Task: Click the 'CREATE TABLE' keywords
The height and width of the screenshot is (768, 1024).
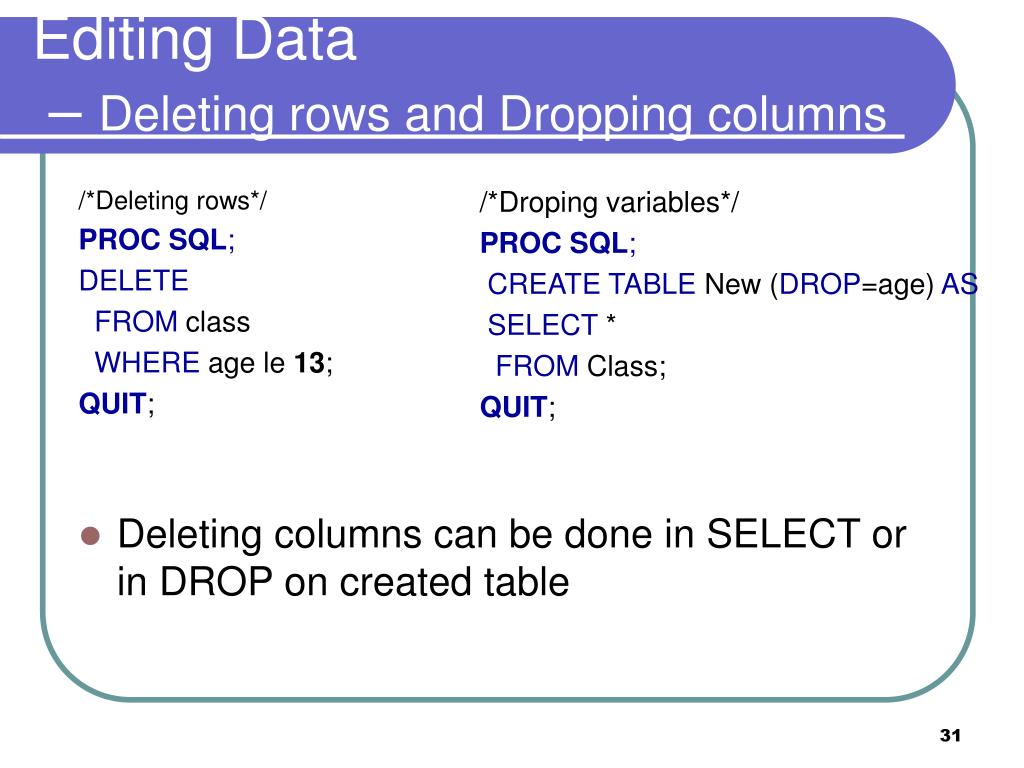Action: tap(592, 284)
